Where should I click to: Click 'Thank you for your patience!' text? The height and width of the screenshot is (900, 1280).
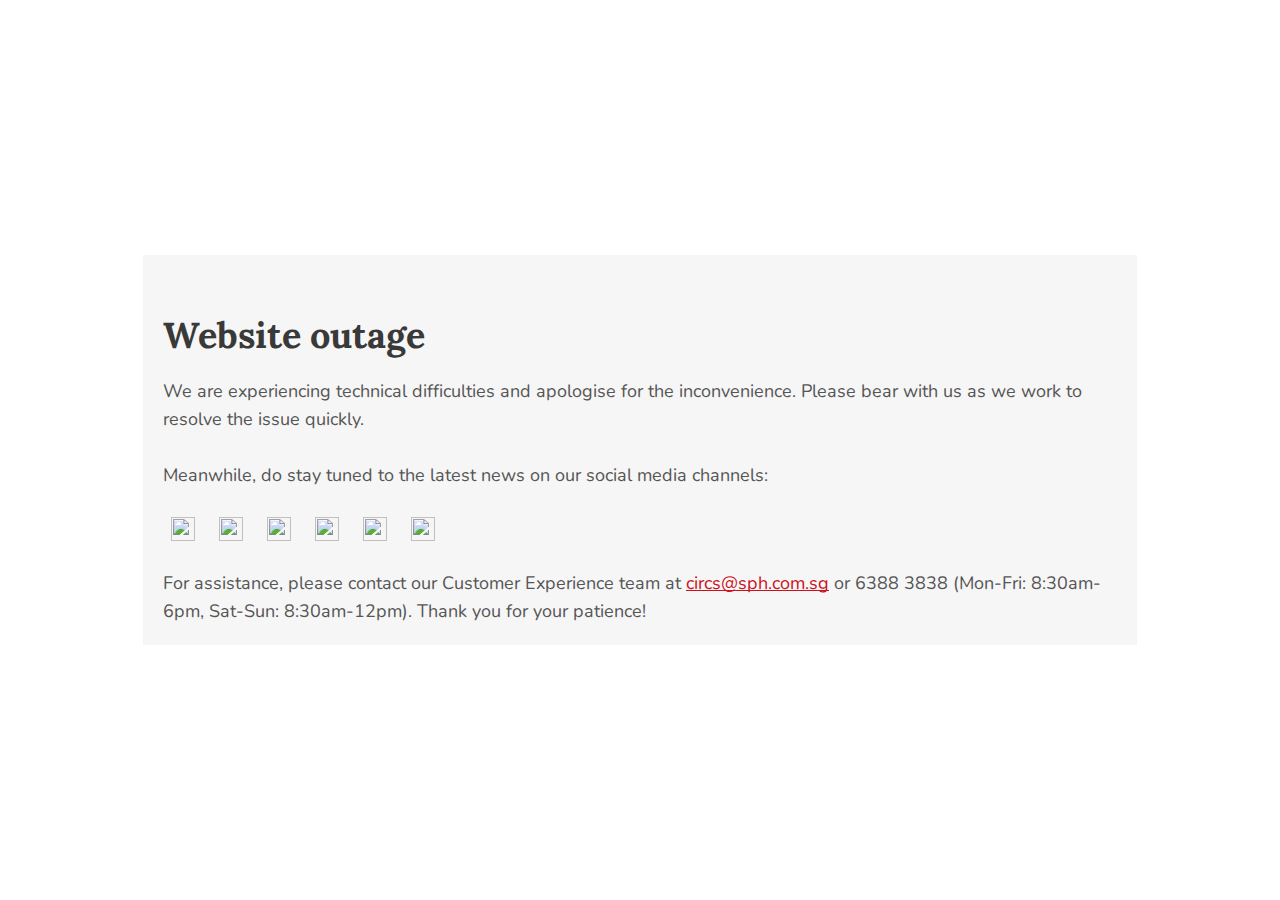[532, 611]
